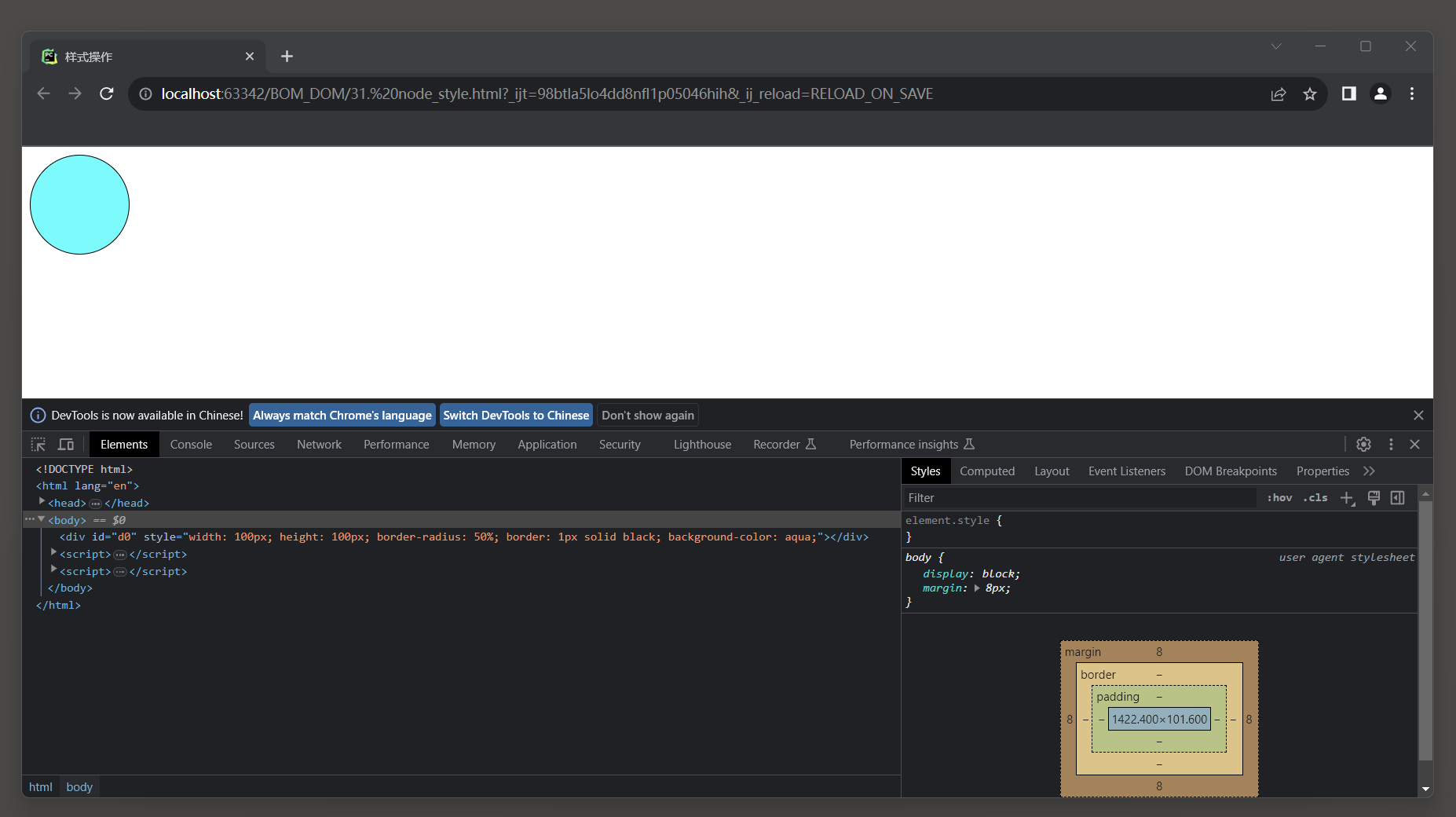Viewport: 1456px width, 817px height.
Task: Switch to the Console tab
Action: click(x=191, y=445)
